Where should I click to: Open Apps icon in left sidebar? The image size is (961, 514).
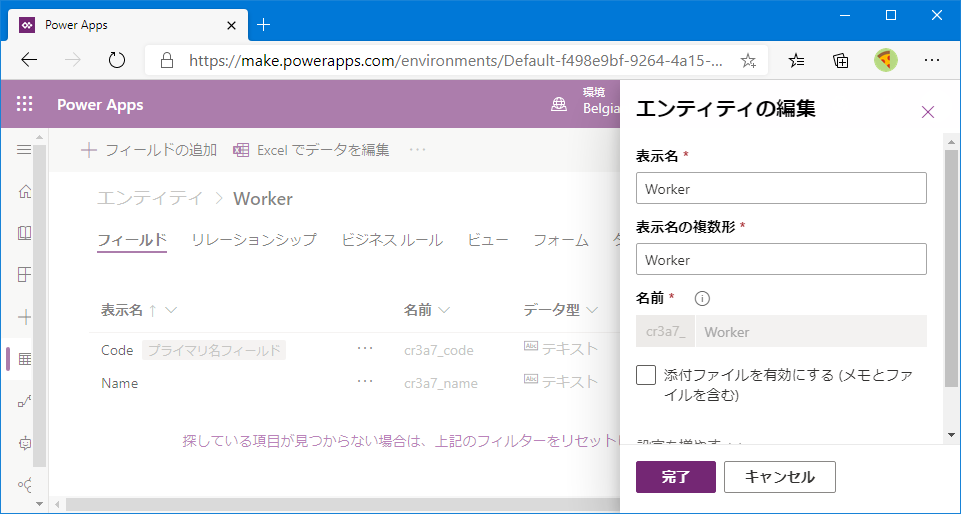[x=25, y=274]
